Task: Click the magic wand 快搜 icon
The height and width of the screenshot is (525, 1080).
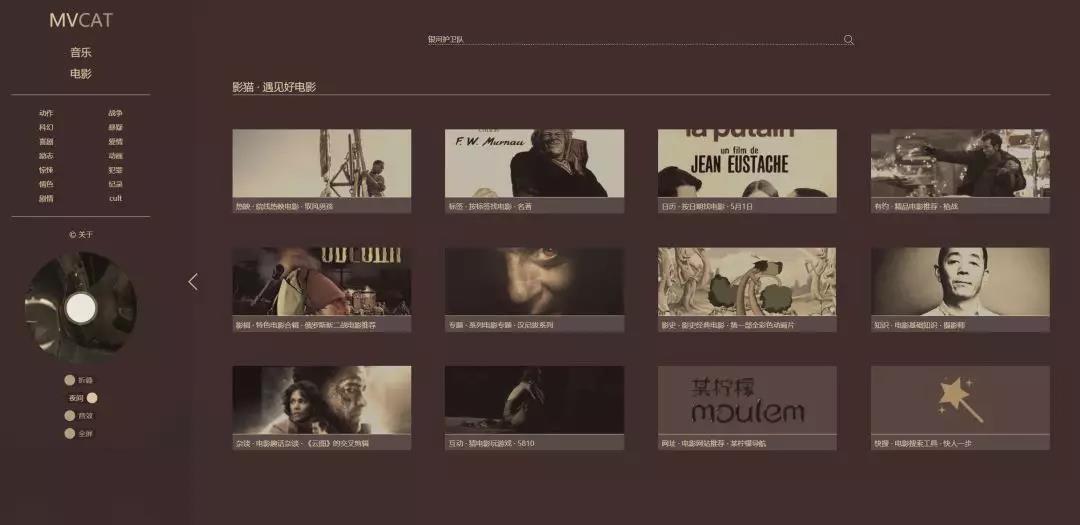Action: (960, 400)
